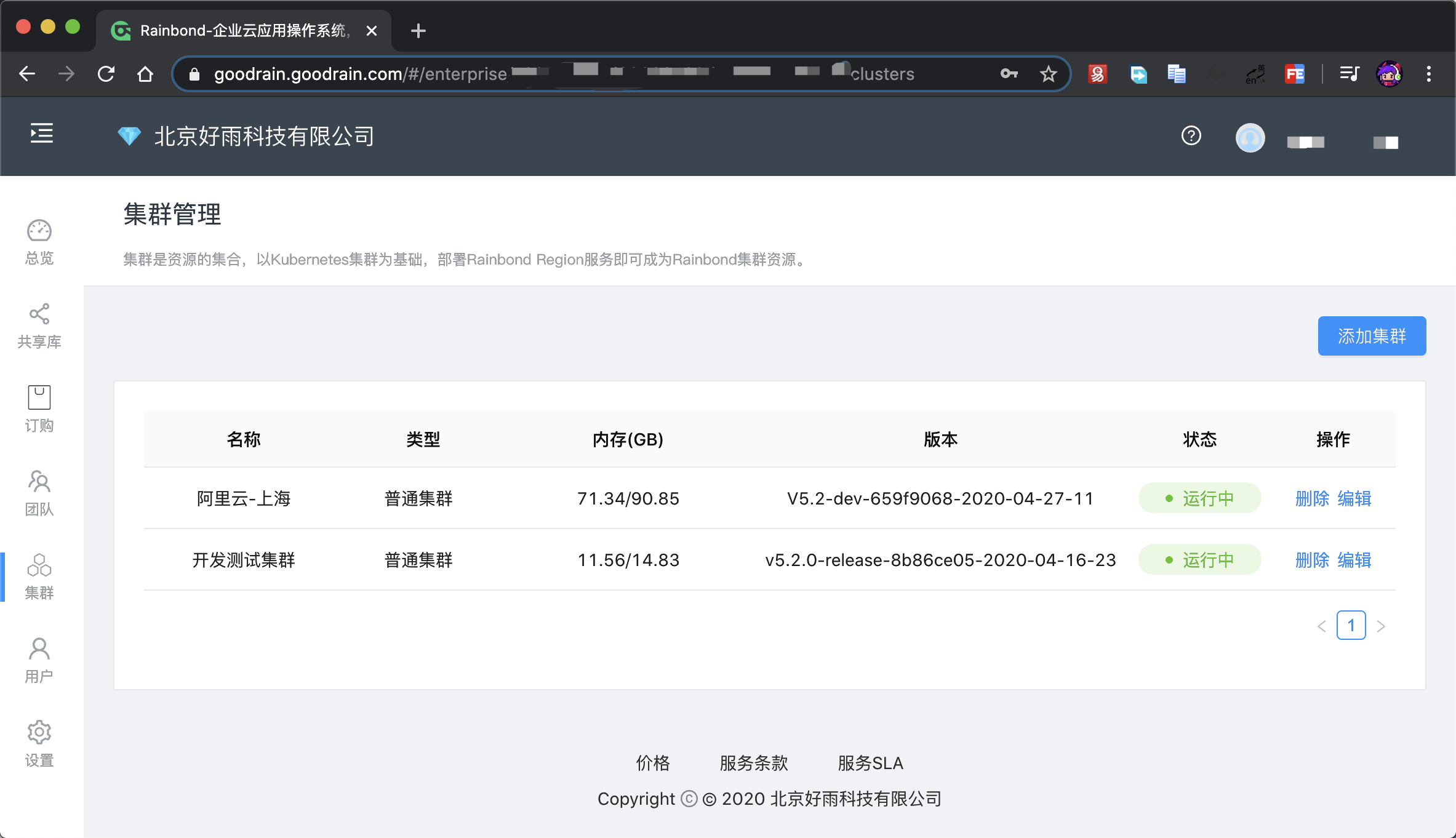Image resolution: width=1456 pixels, height=838 pixels.
Task: Click 普通集群 type for 开发测试集群
Action: coord(418,560)
